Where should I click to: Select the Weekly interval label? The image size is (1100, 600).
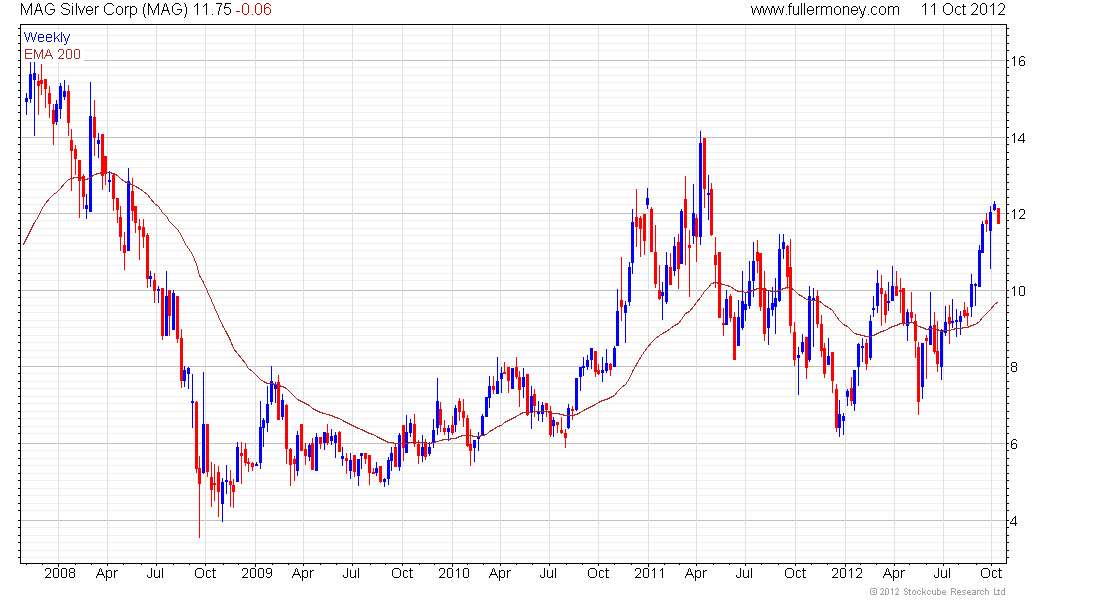47,37
